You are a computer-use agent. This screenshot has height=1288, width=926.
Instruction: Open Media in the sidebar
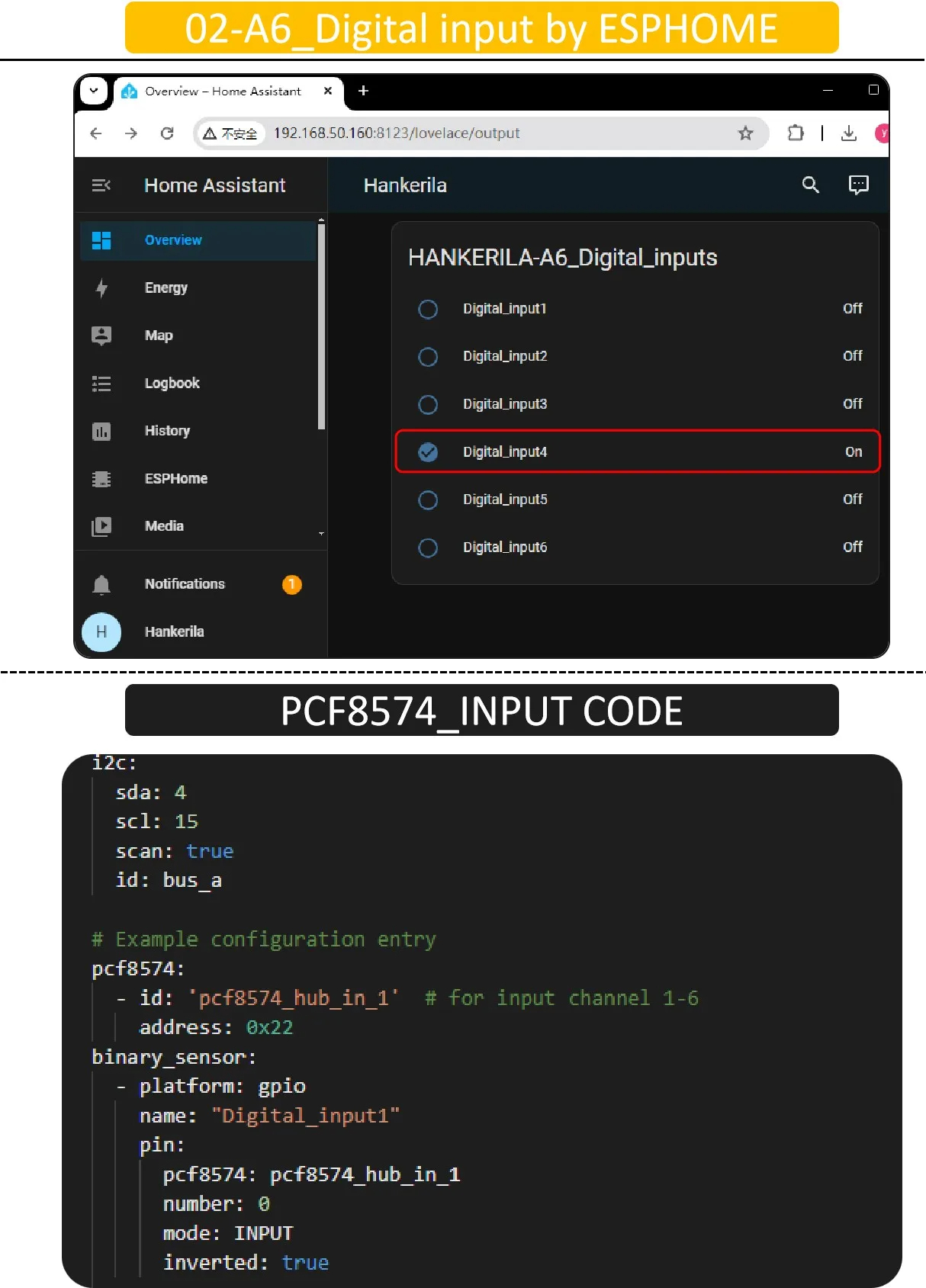(198, 526)
